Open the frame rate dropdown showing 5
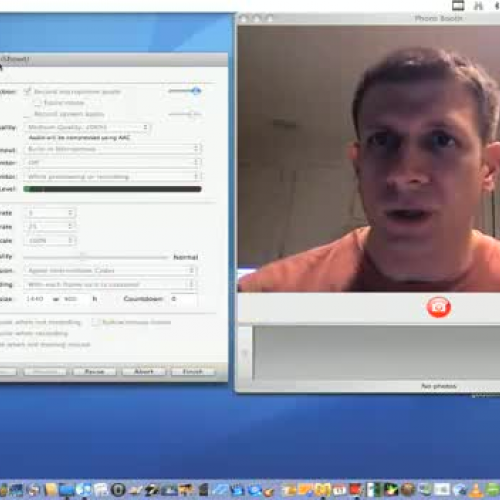The image size is (500, 500). (x=50, y=213)
